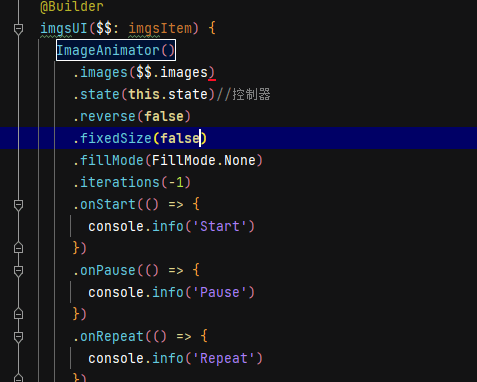Click the 'Pause' string literal
The width and height of the screenshot is (477, 382).
(219, 292)
